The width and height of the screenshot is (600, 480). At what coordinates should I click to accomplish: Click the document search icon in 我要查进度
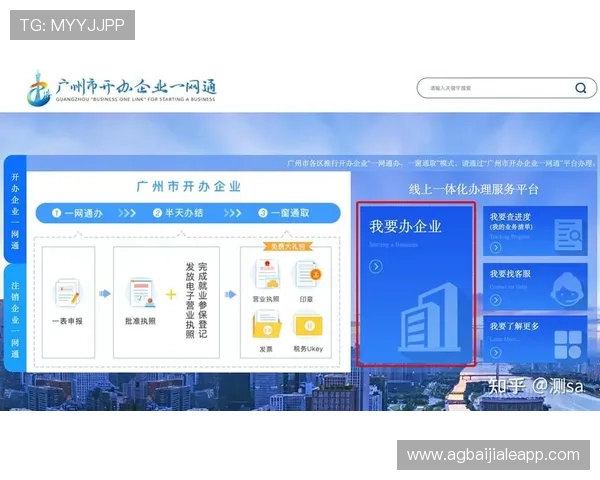click(568, 234)
